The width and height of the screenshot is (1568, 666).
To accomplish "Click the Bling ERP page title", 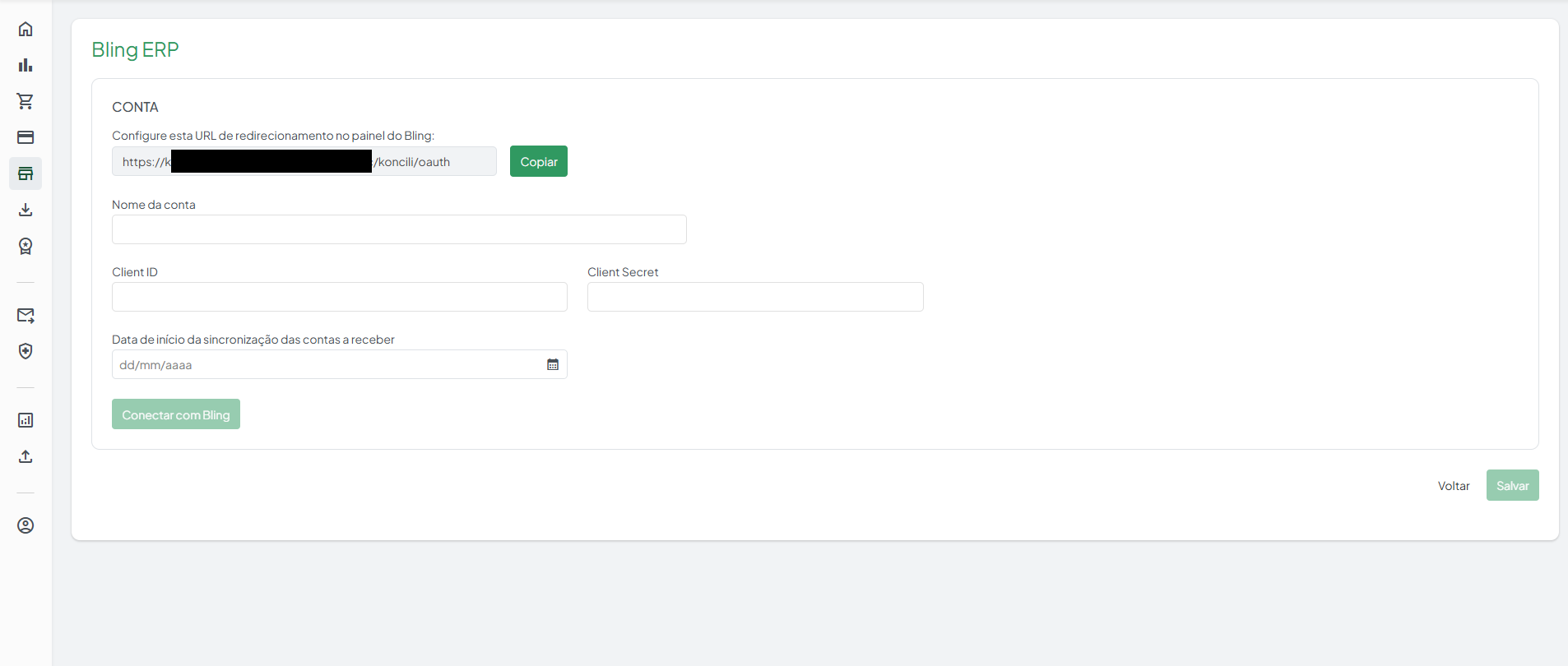I will [x=135, y=49].
